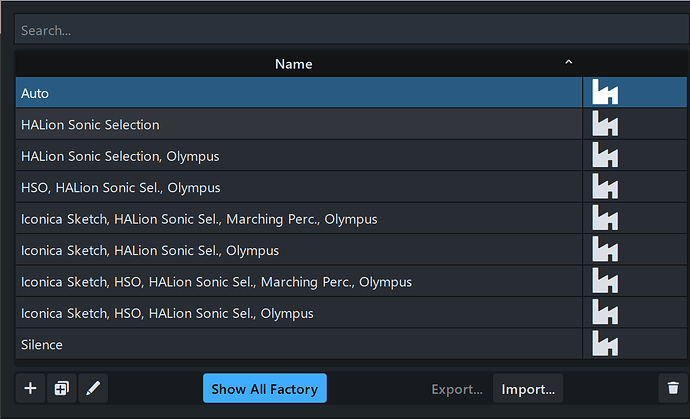Viewport: 690px width, 419px height.
Task: Click factory icon beside HALion Sonic Selection
Action: click(x=605, y=125)
